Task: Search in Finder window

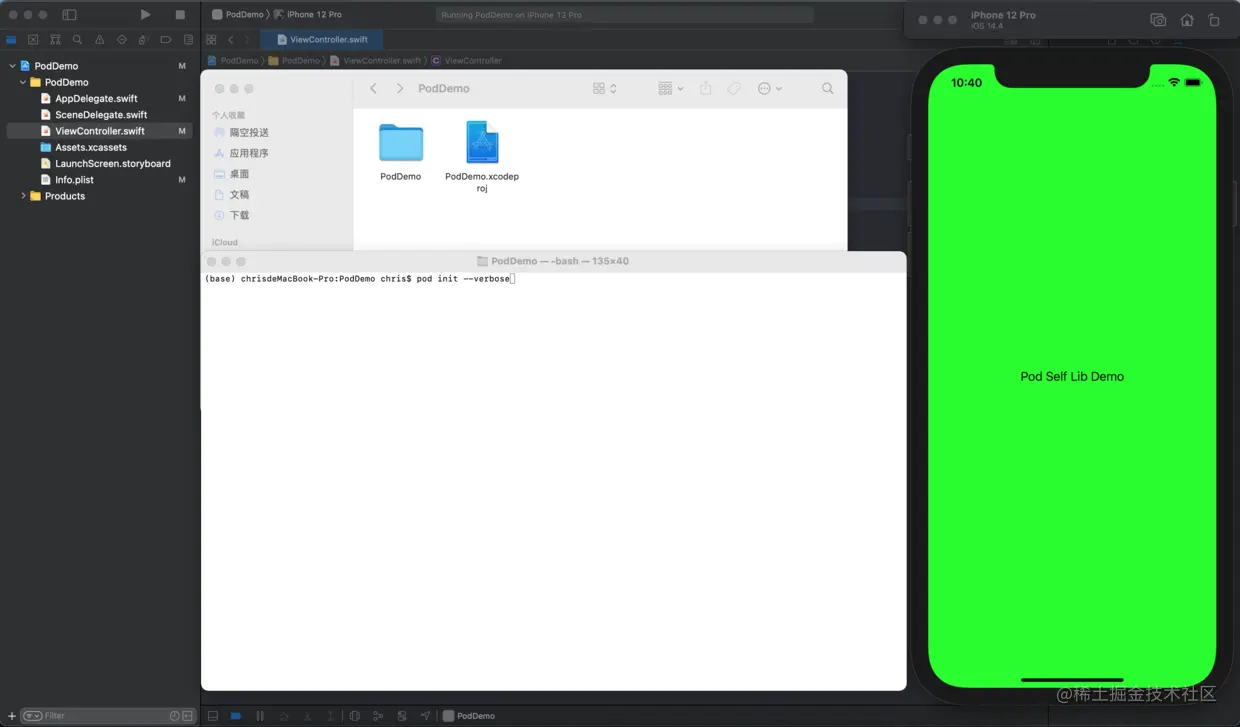Action: tap(827, 88)
